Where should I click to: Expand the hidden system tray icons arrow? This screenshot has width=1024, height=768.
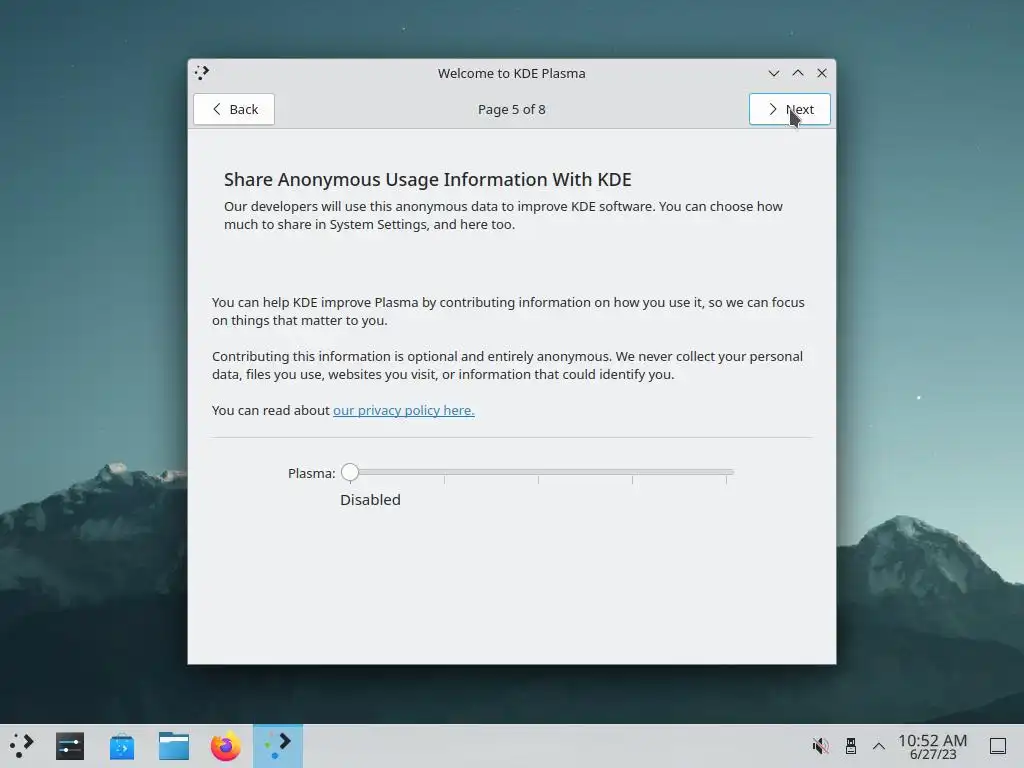click(x=879, y=746)
